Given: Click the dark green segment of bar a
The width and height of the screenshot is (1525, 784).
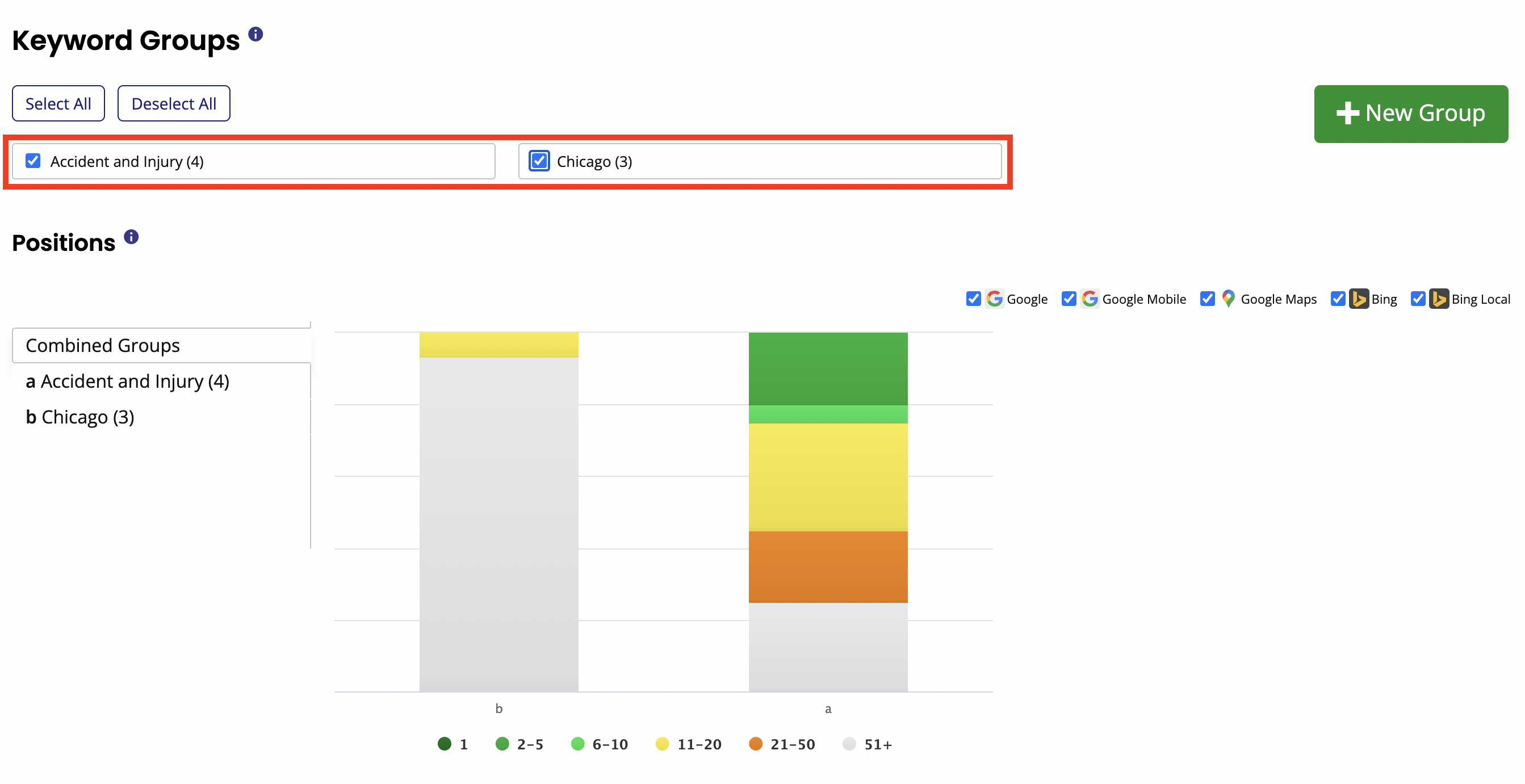Looking at the screenshot, I should coord(828,368).
